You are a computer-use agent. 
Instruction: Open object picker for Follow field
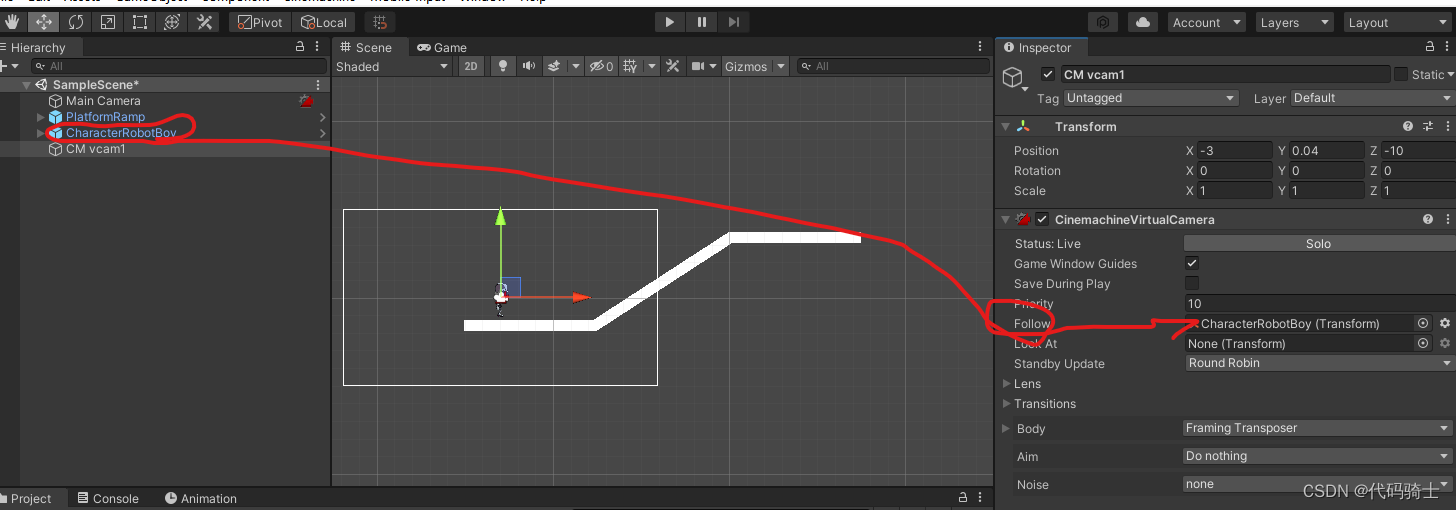[x=1423, y=323]
